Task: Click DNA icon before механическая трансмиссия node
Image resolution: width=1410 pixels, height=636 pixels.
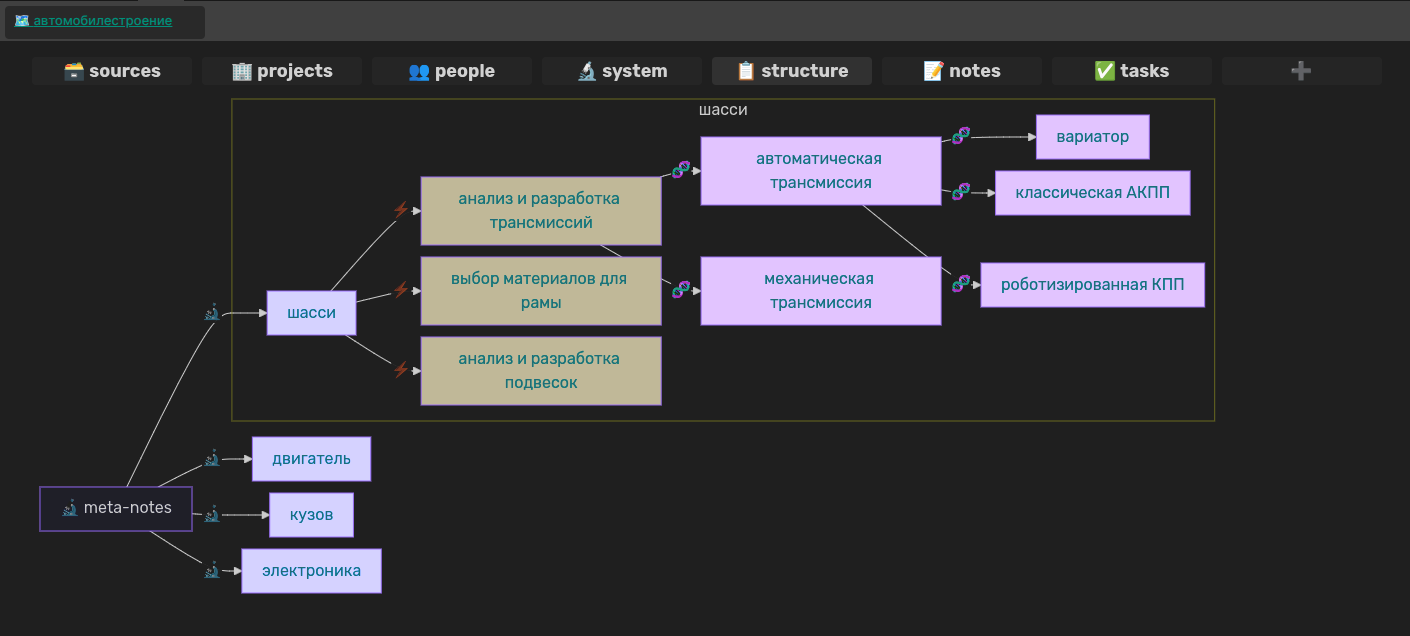Action: coord(681,290)
